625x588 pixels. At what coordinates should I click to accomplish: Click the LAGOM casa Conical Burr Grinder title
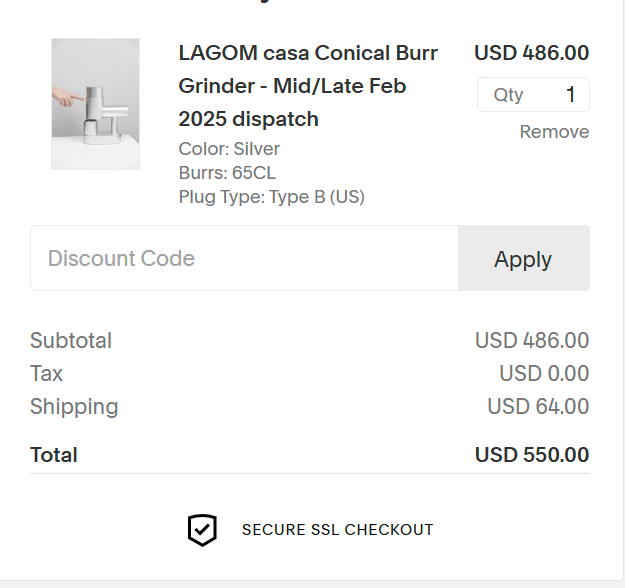308,86
